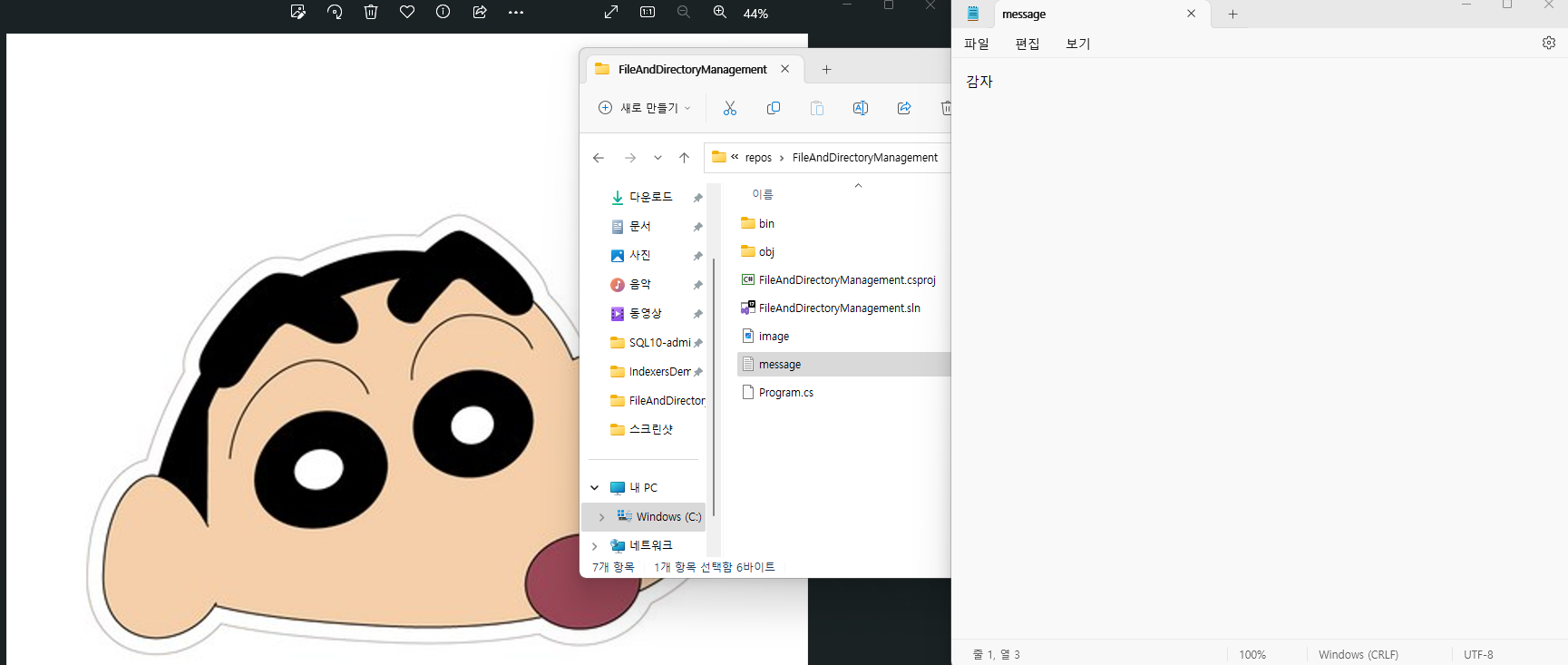Click Windows (CRLF) line ending in status bar
This screenshot has height=665, width=1568.
(x=1359, y=654)
